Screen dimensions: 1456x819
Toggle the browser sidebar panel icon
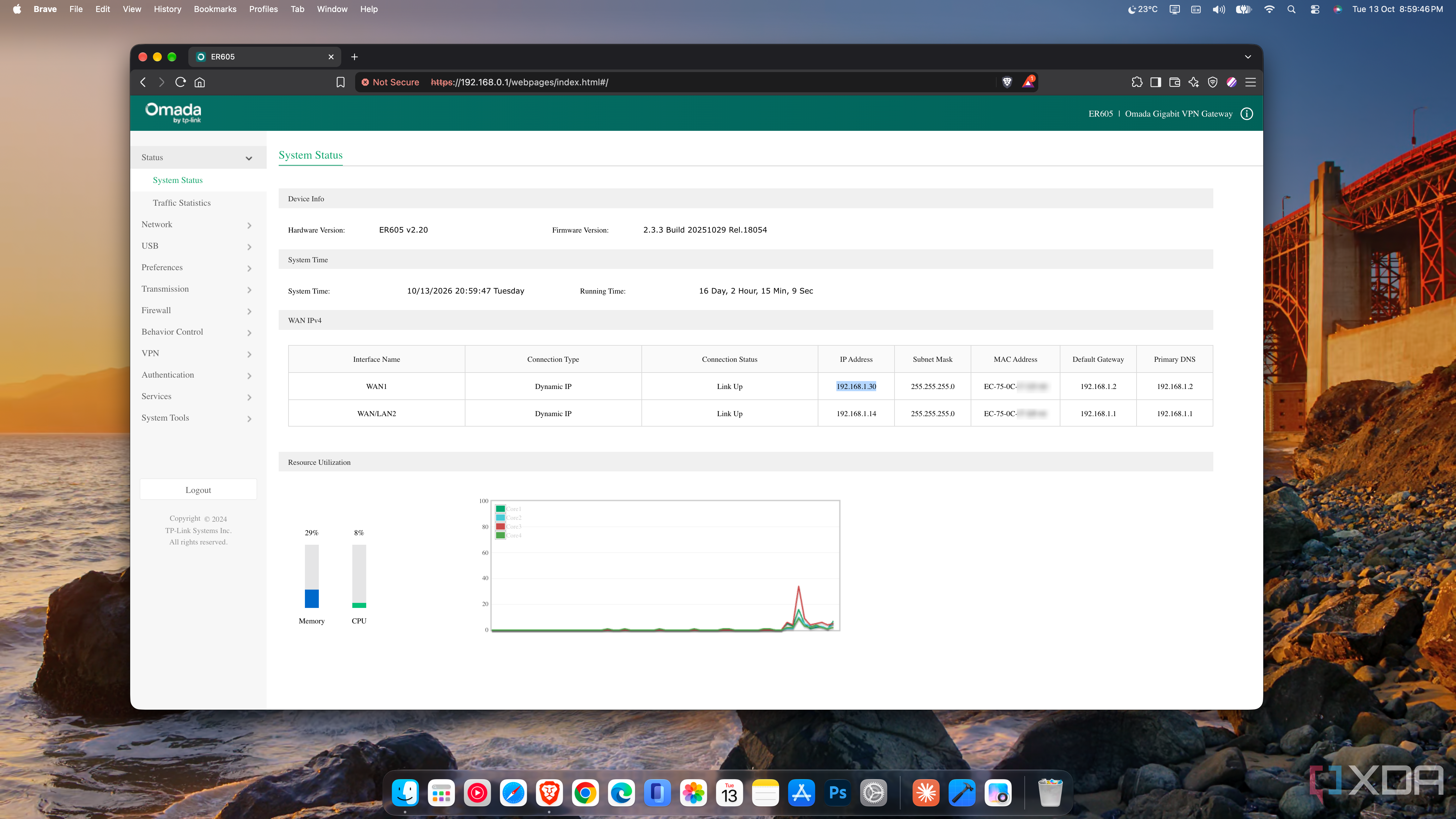click(1155, 82)
